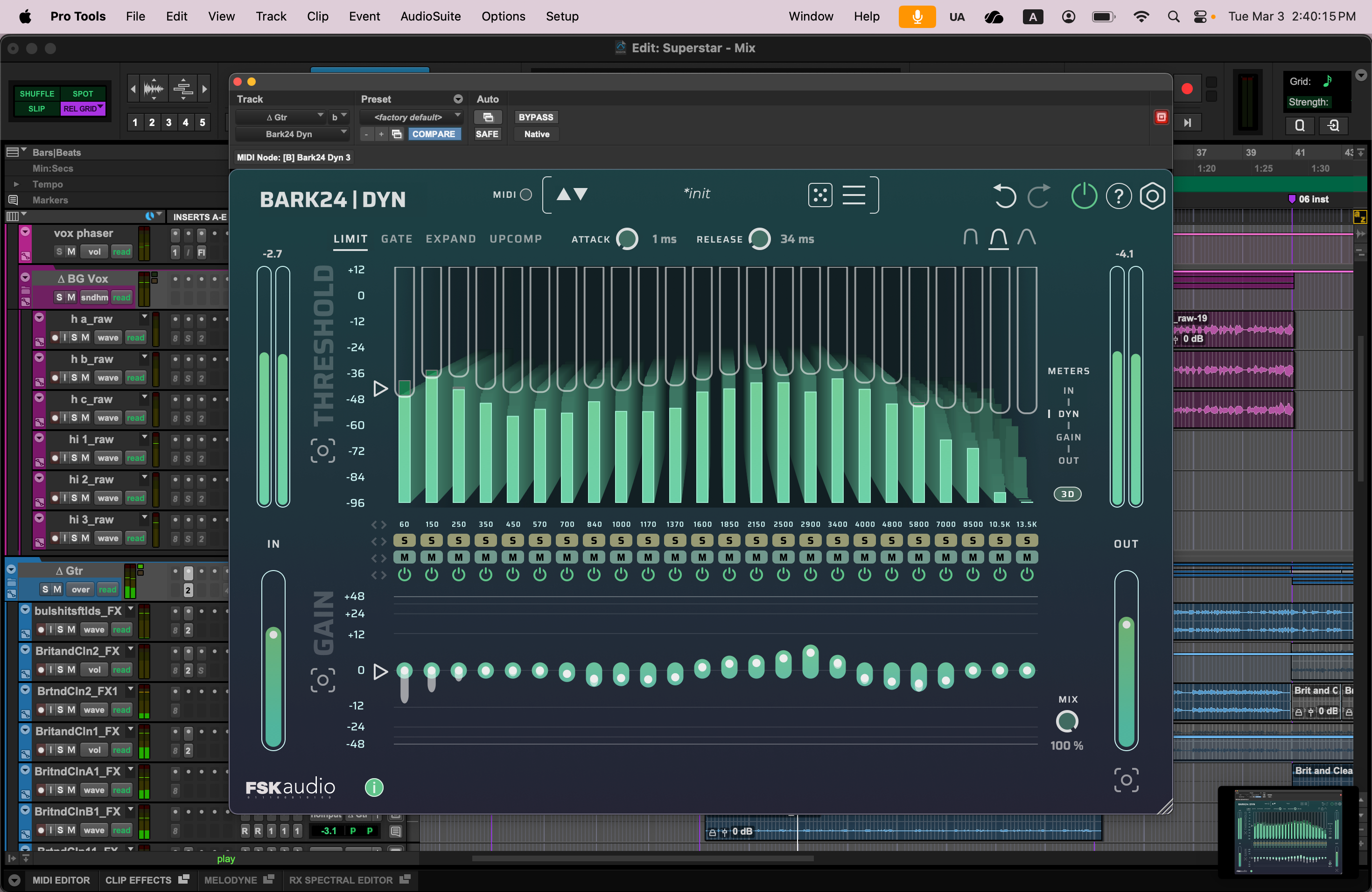Open the Setup menu
The width and height of the screenshot is (1372, 892).
[562, 16]
